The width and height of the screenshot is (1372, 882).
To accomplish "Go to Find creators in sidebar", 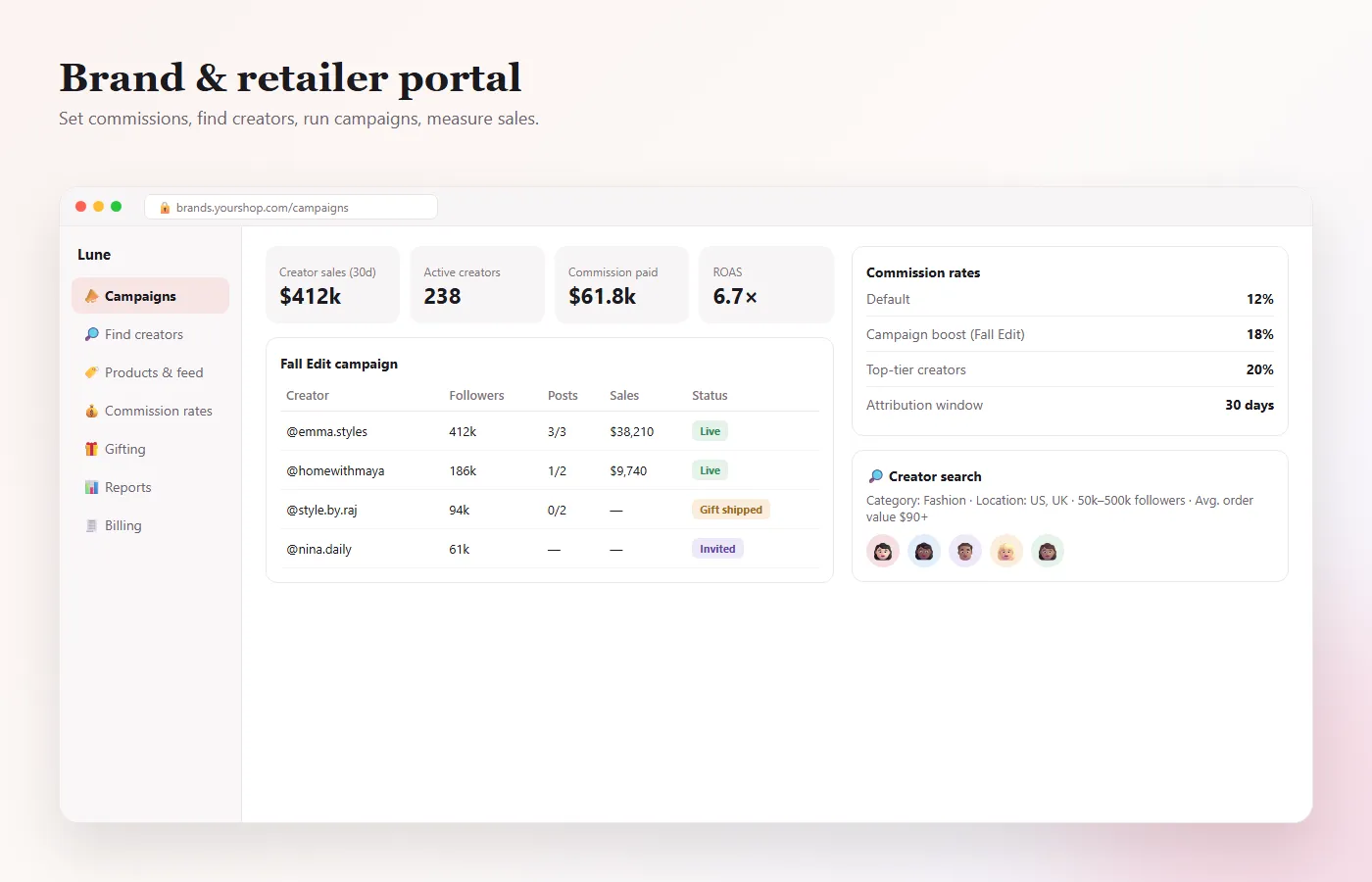I will 150,334.
